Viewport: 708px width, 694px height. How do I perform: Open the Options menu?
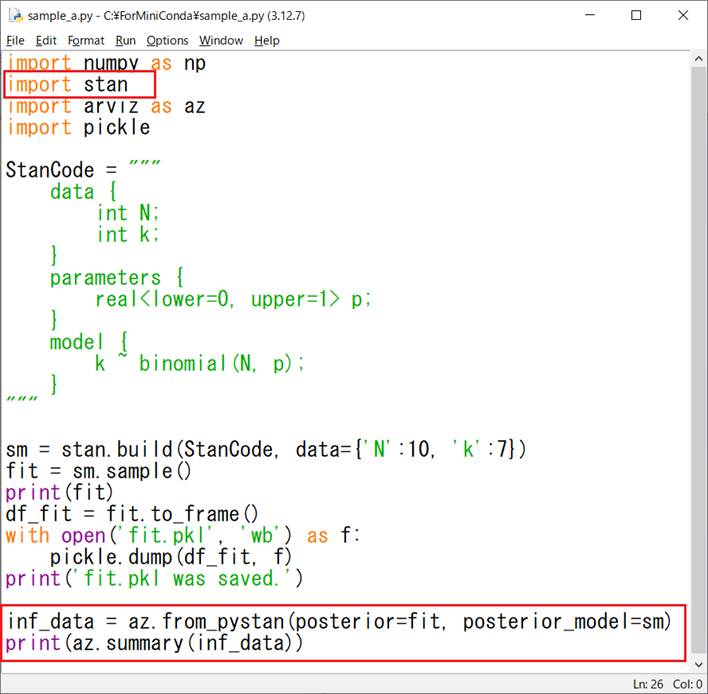pyautogui.click(x=167, y=40)
